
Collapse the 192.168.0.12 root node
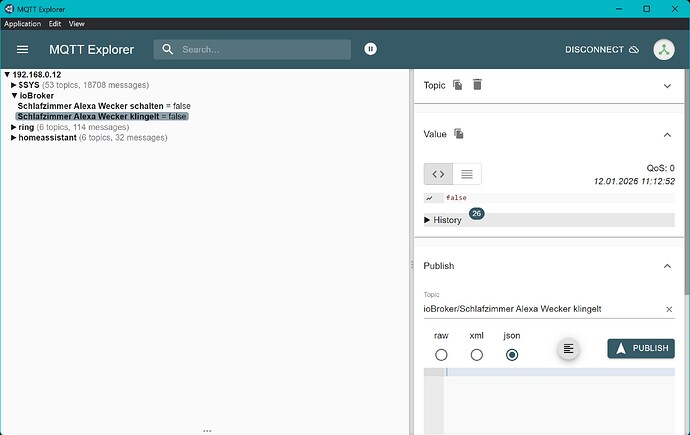point(7,75)
